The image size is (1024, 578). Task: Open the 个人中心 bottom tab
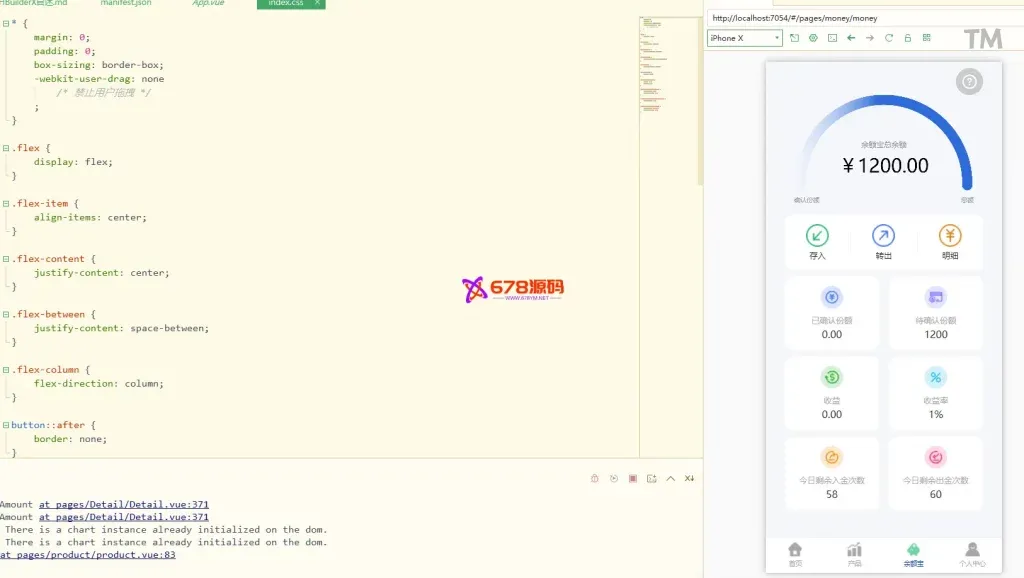971,554
